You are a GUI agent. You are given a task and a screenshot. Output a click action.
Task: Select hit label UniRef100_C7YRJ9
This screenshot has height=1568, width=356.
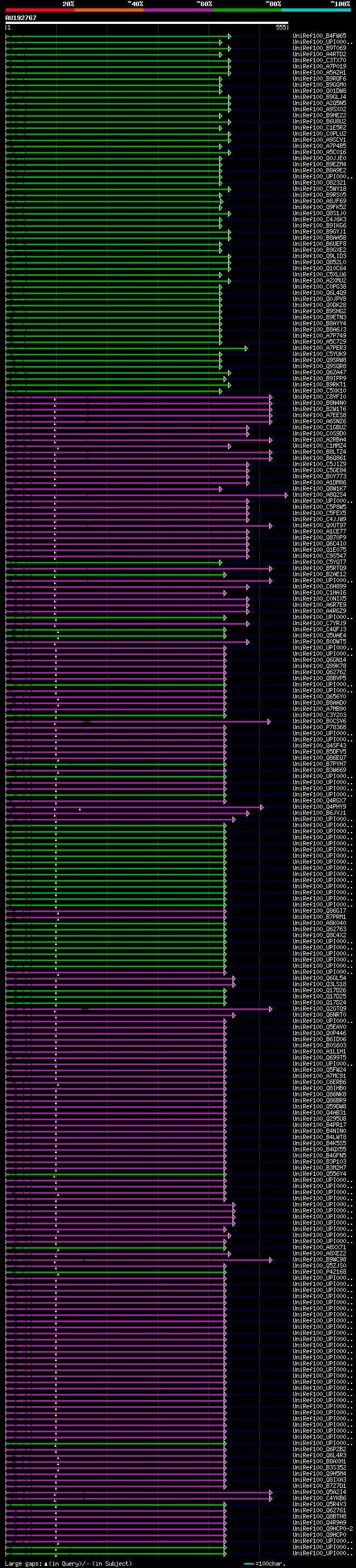coord(319,624)
